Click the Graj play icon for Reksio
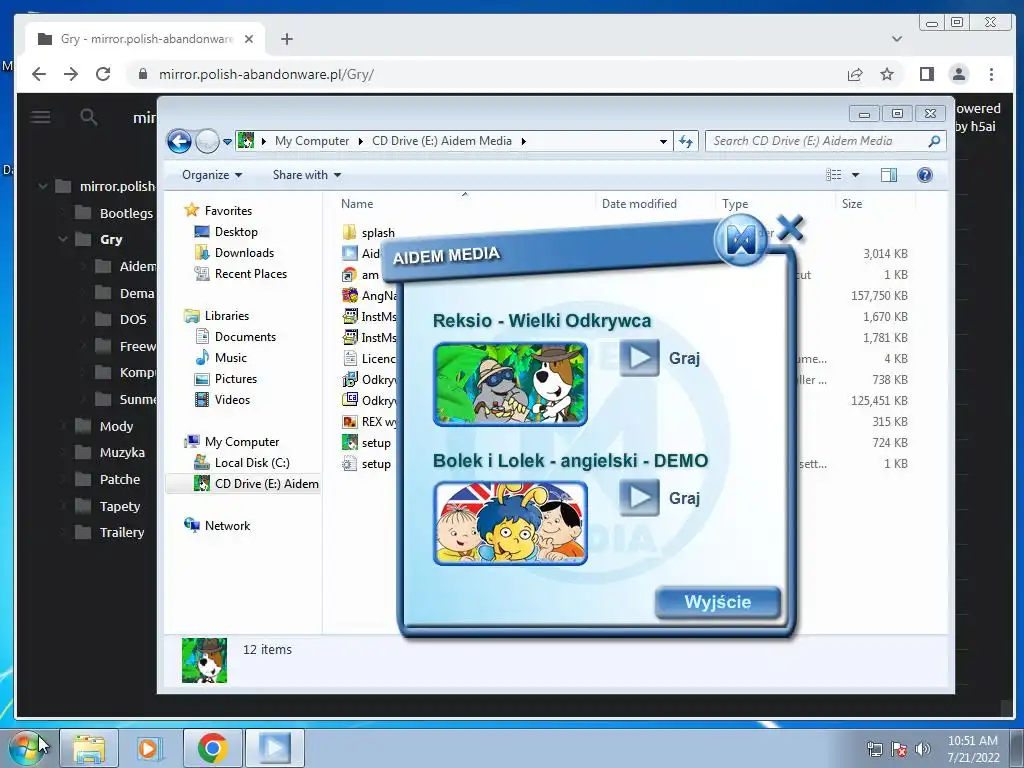This screenshot has width=1024, height=768. pos(639,358)
